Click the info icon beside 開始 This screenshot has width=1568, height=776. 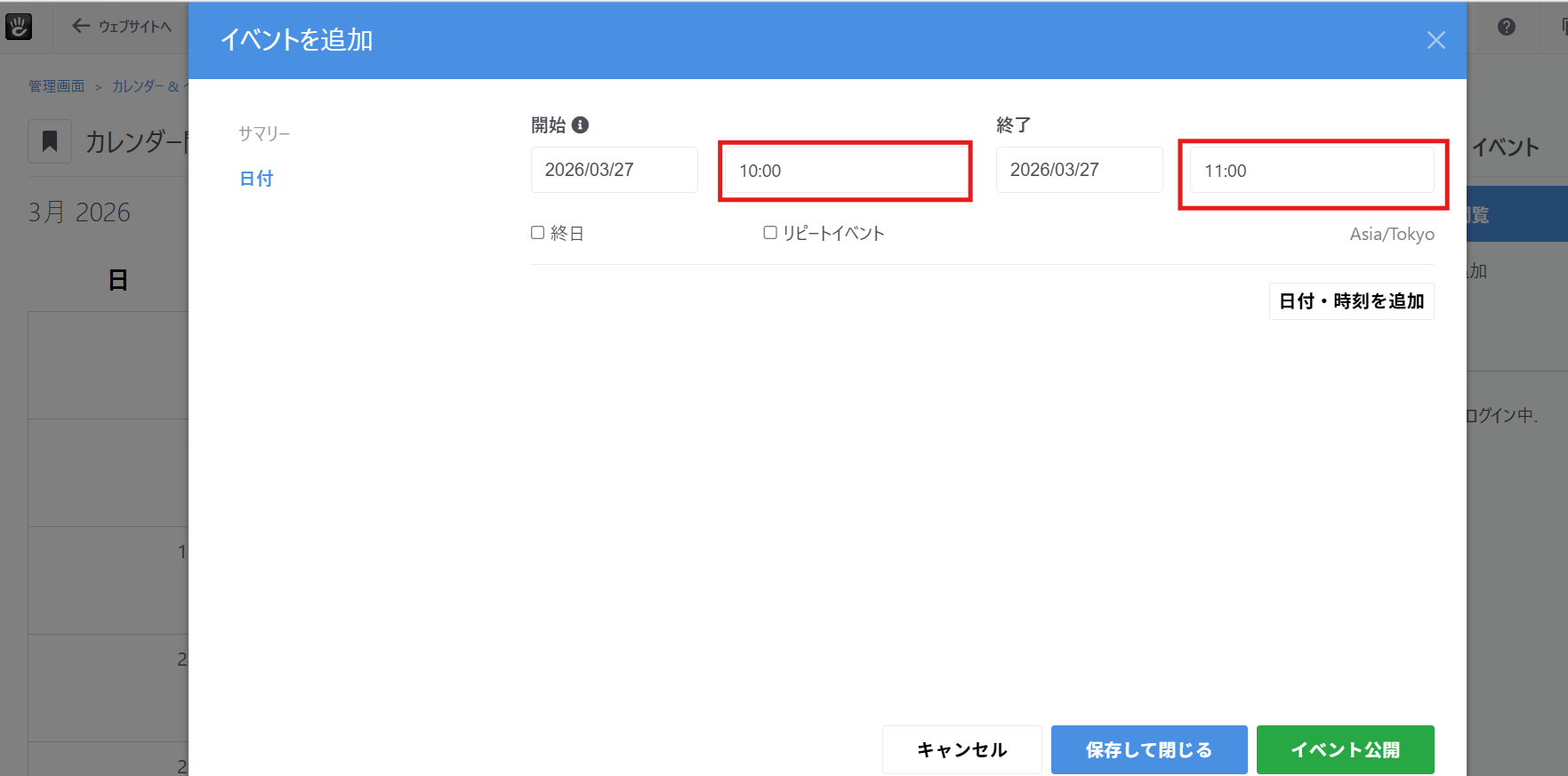click(x=581, y=125)
